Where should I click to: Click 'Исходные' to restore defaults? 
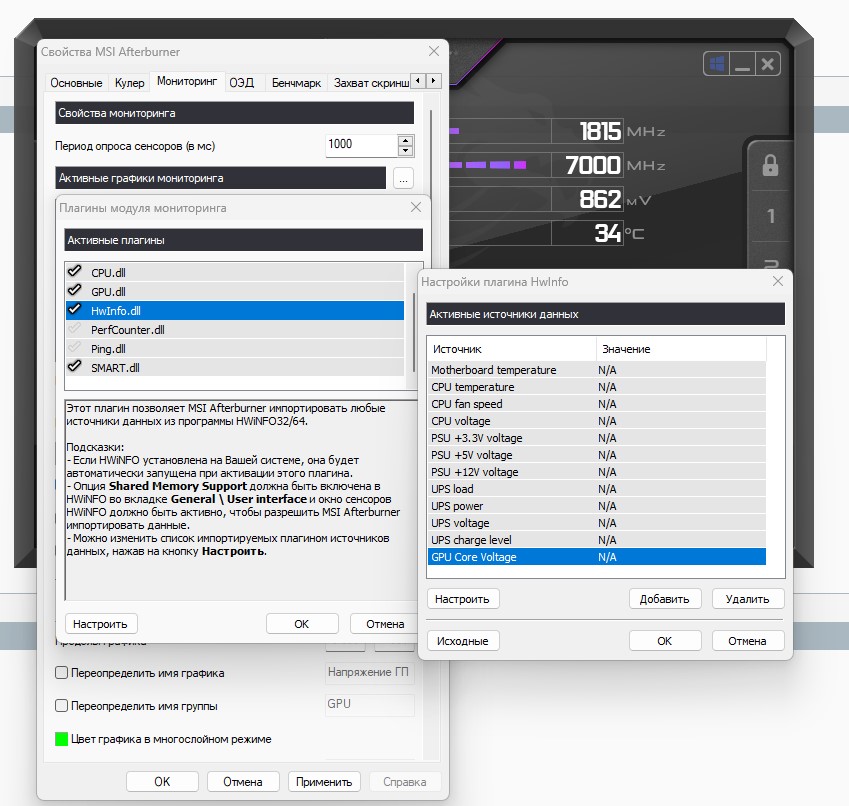point(462,641)
